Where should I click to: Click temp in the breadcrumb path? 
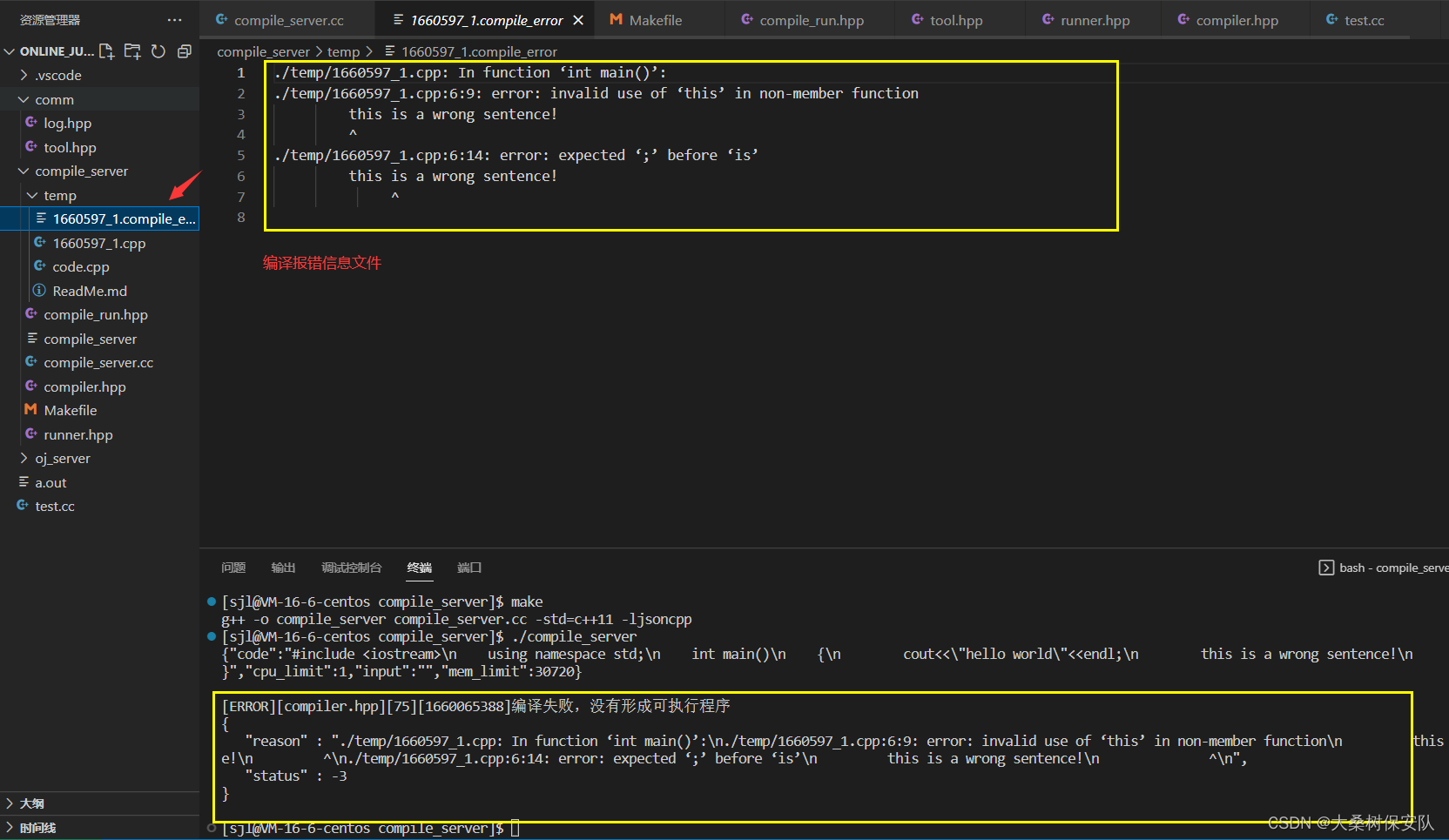343,52
